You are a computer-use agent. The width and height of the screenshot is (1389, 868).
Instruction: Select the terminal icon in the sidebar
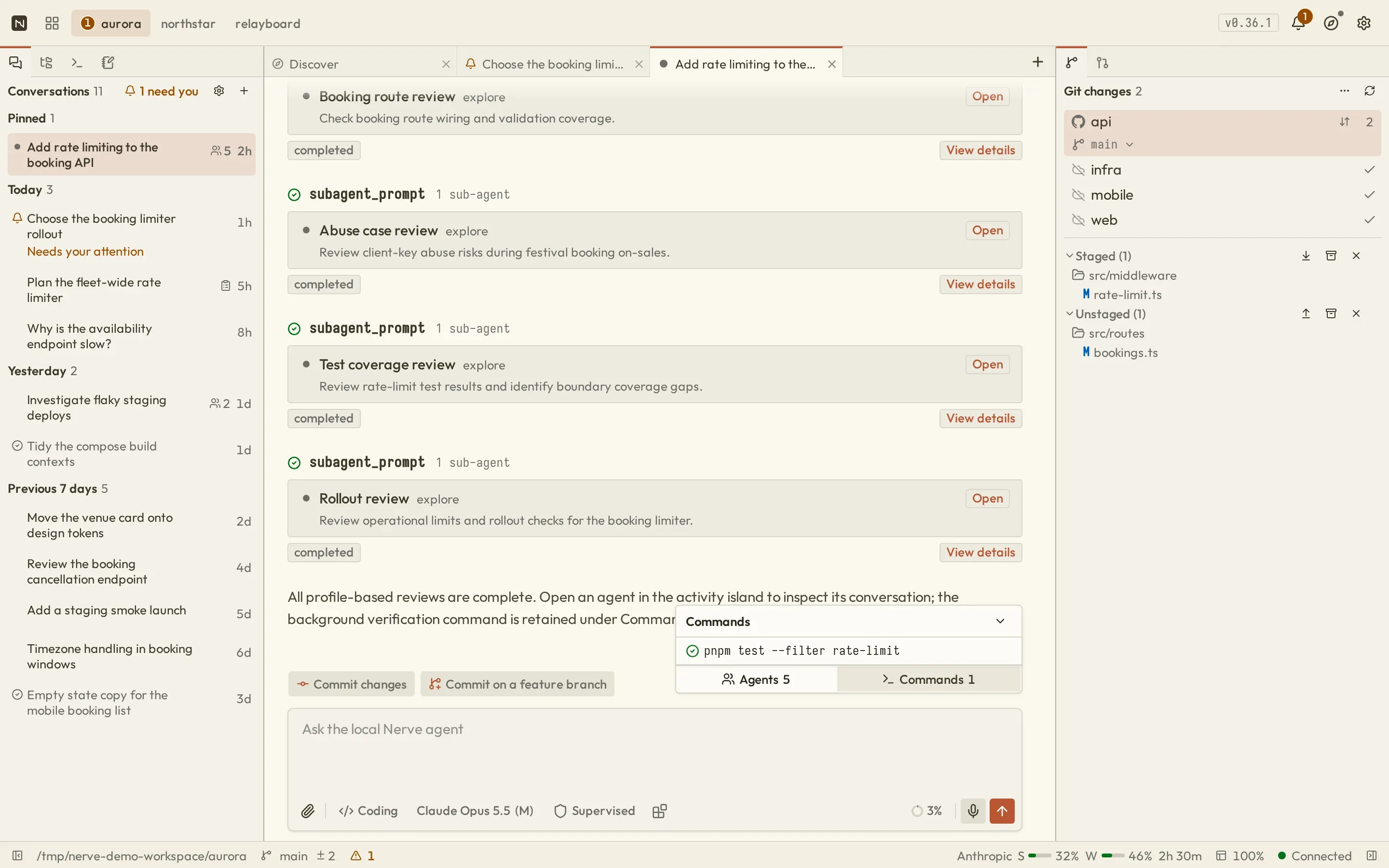(x=77, y=63)
